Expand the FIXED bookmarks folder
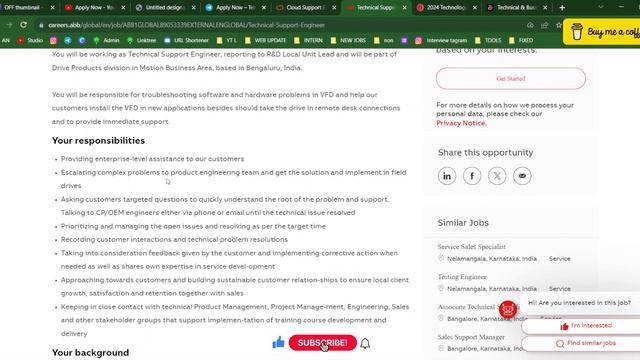This screenshot has height=360, width=640. [521, 40]
